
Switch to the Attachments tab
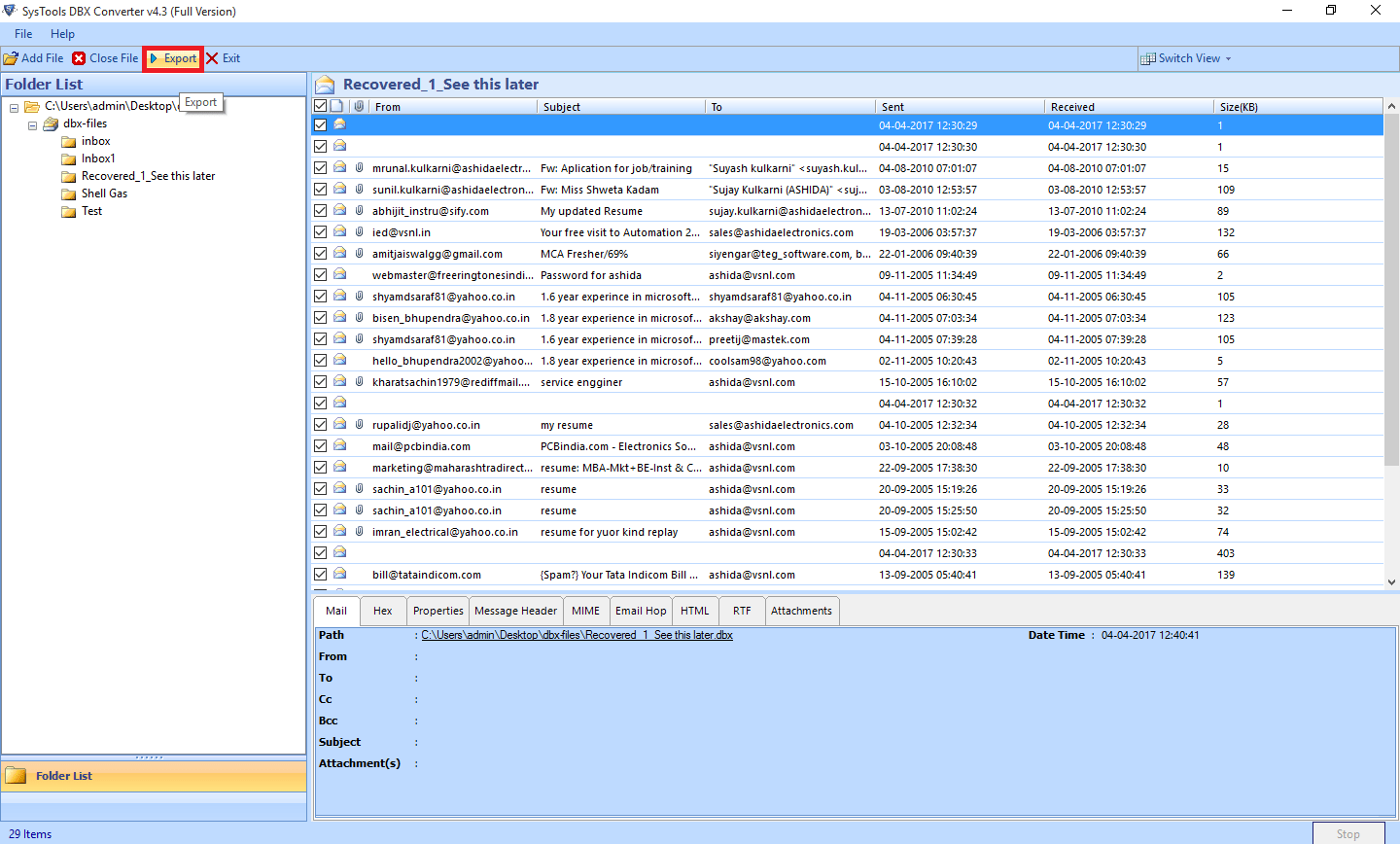pyautogui.click(x=801, y=611)
